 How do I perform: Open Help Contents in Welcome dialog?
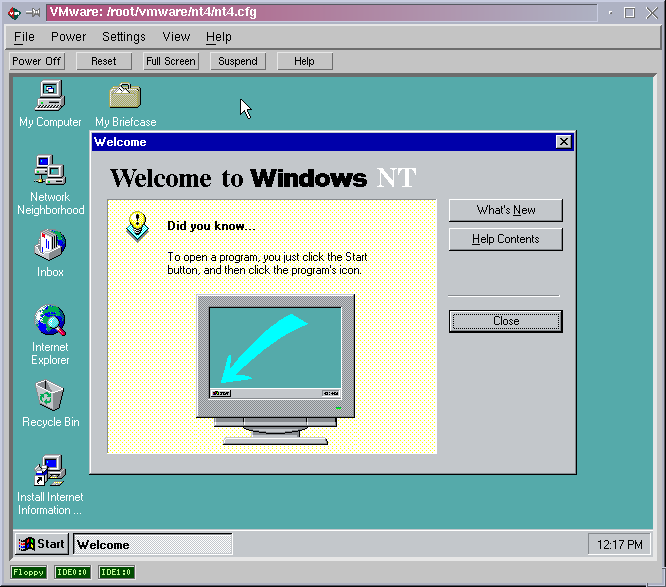point(506,239)
